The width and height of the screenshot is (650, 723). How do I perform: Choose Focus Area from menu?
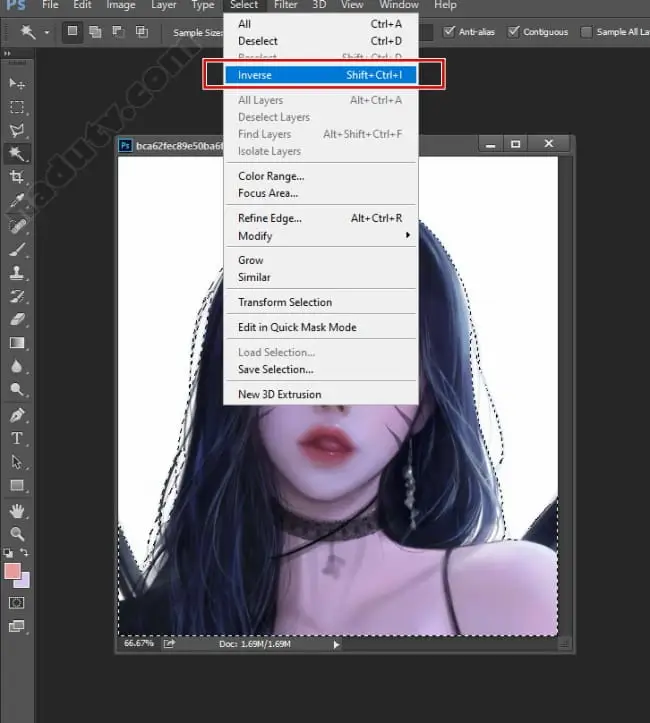pyautogui.click(x=321, y=193)
